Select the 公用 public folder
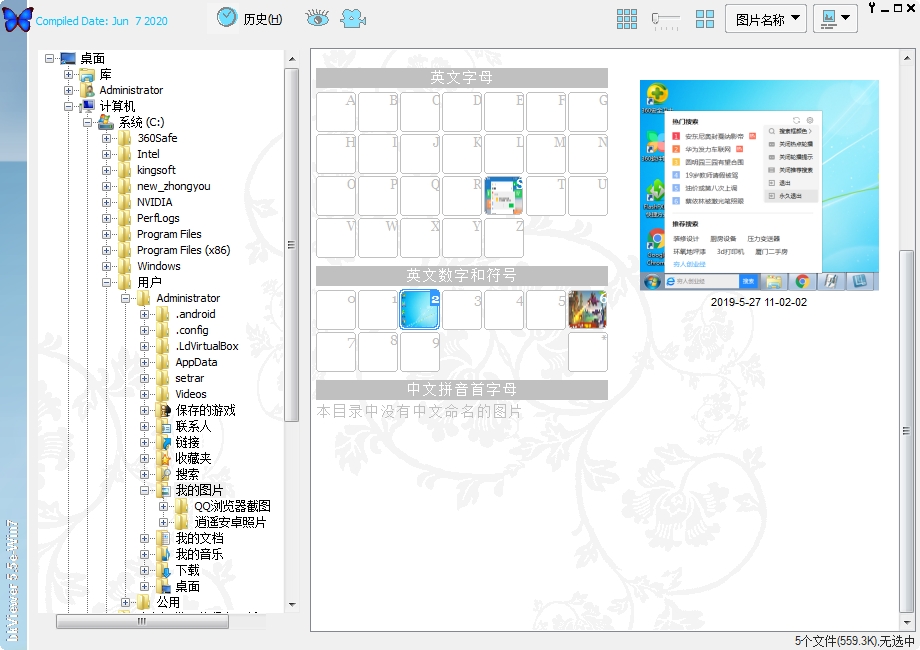The height and width of the screenshot is (650, 920). tap(168, 602)
